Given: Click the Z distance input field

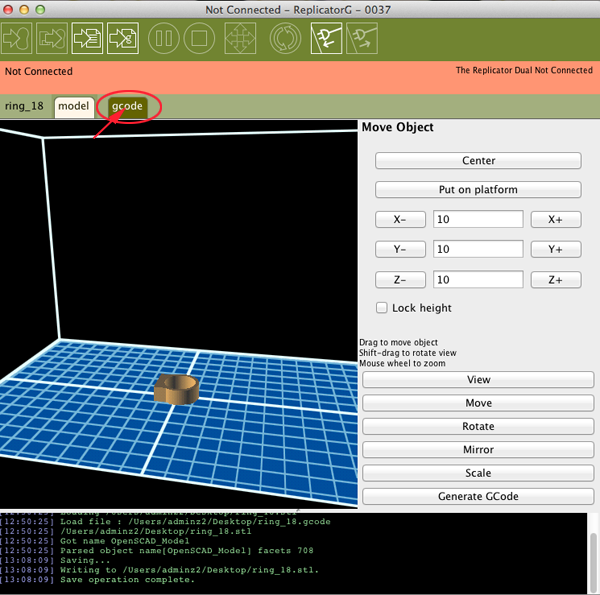Looking at the screenshot, I should [478, 279].
